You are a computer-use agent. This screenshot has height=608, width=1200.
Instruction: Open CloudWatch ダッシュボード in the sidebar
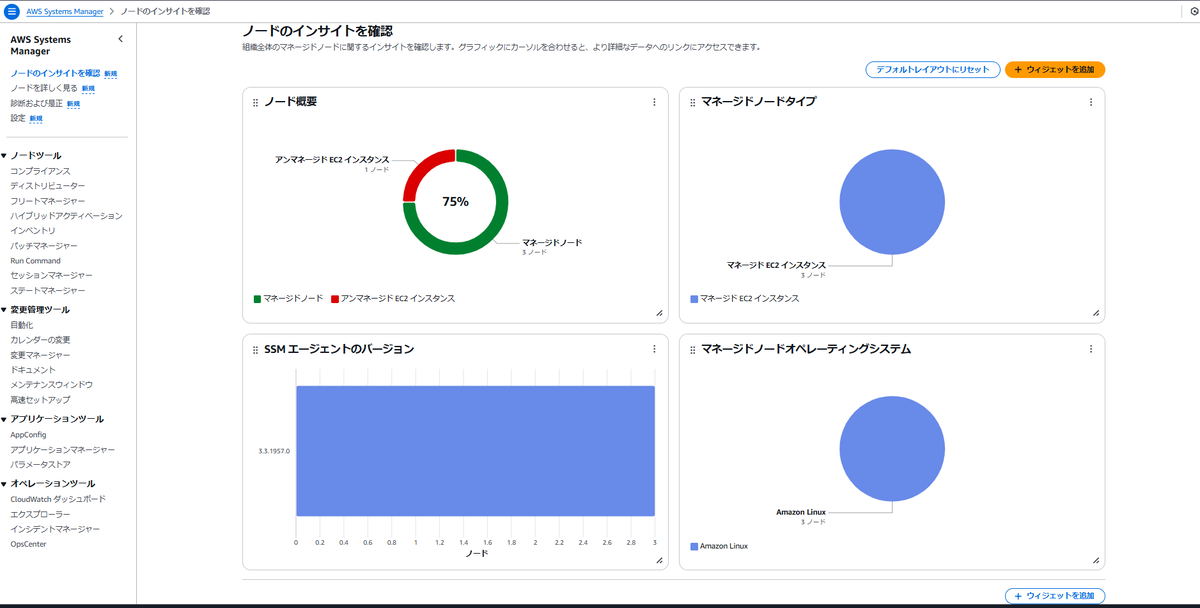click(x=57, y=499)
